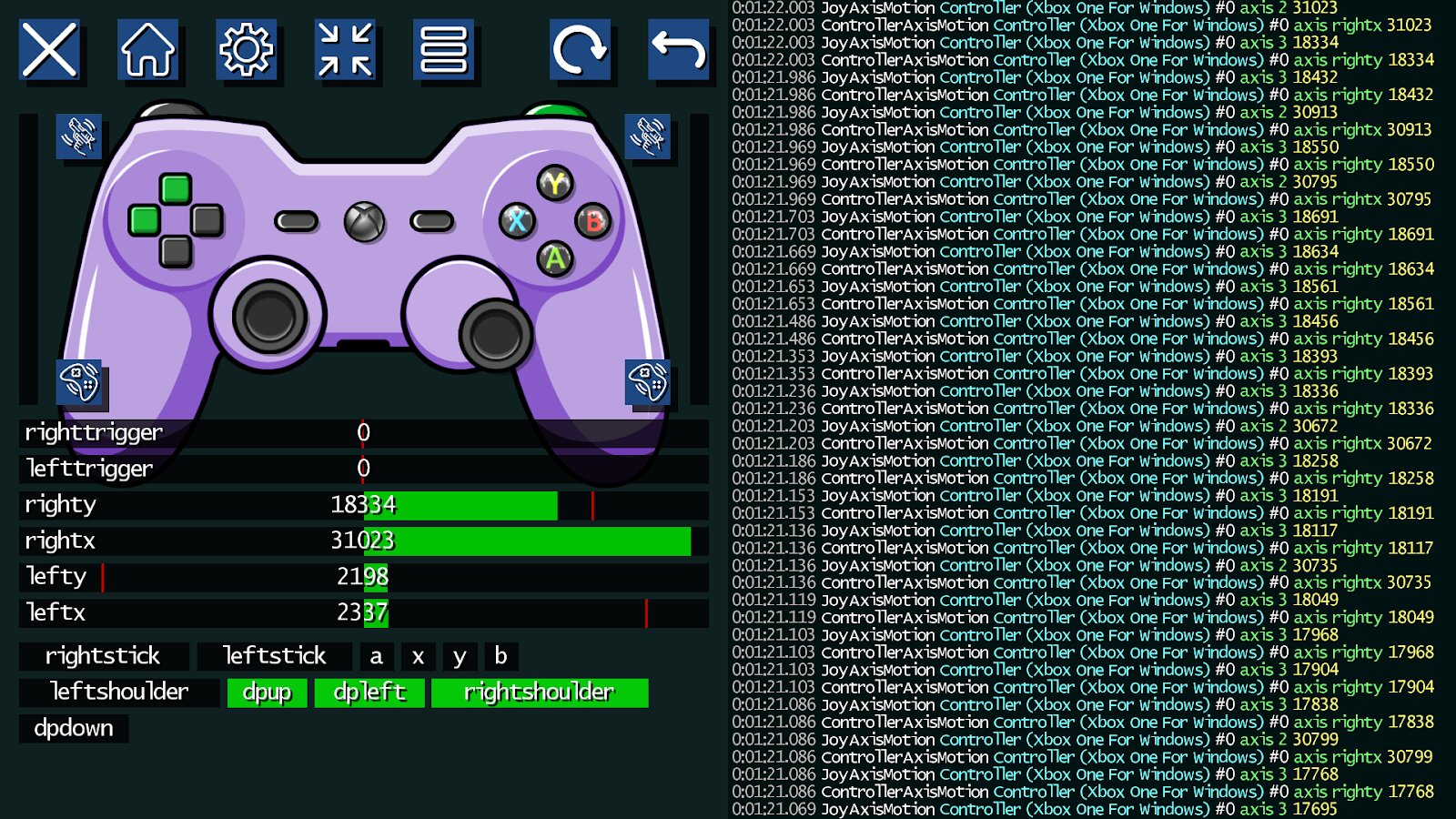Image resolution: width=1456 pixels, height=819 pixels.
Task: Click the topmost JoyAxisMotion log entry
Action: click(1046, 9)
